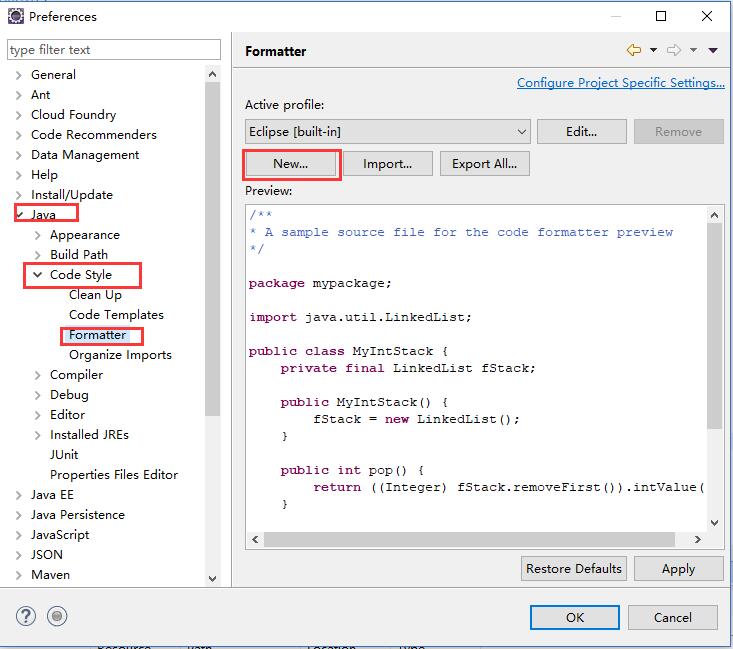Open the Active profile combo box
733x649 pixels.
tap(388, 132)
